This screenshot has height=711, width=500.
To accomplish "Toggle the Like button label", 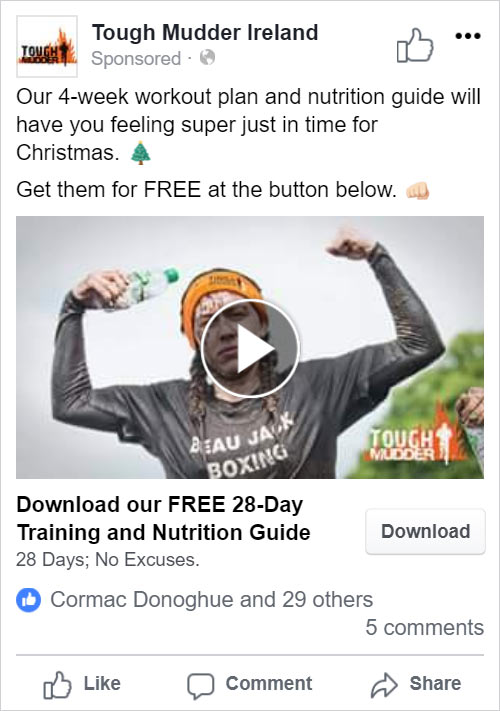I will click(102, 683).
